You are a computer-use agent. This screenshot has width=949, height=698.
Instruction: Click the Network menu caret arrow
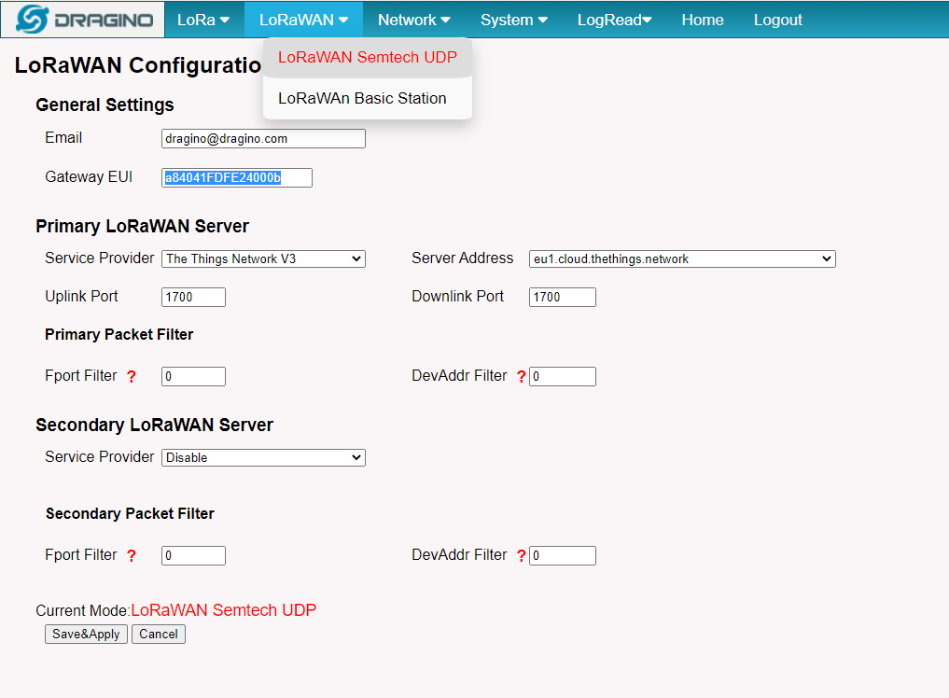click(x=445, y=21)
